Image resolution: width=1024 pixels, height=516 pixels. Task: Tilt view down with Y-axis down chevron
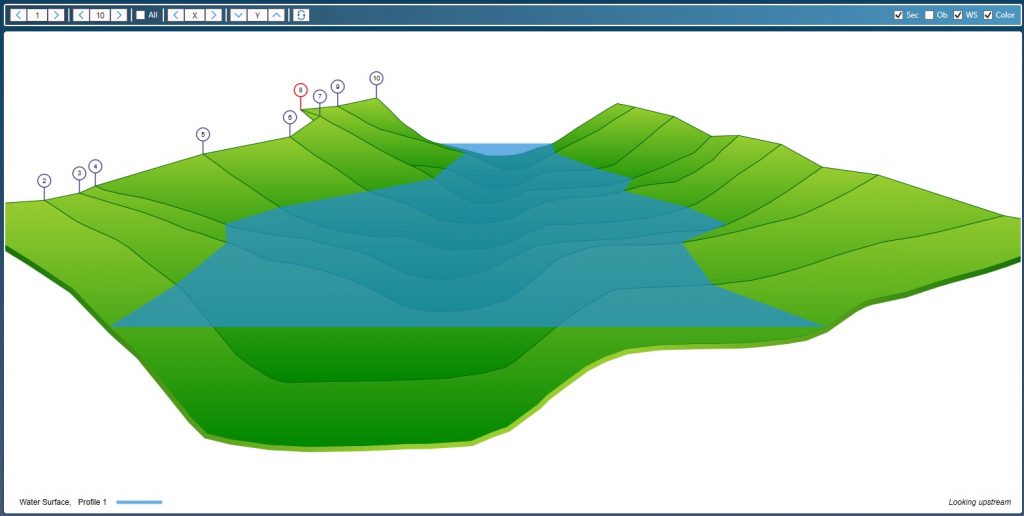pos(238,15)
